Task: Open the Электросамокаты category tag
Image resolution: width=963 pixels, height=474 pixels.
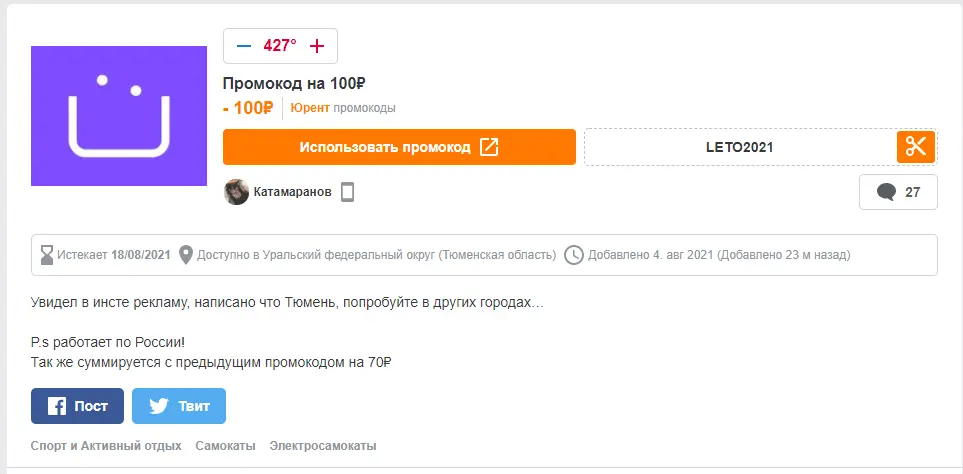Action: 323,446
